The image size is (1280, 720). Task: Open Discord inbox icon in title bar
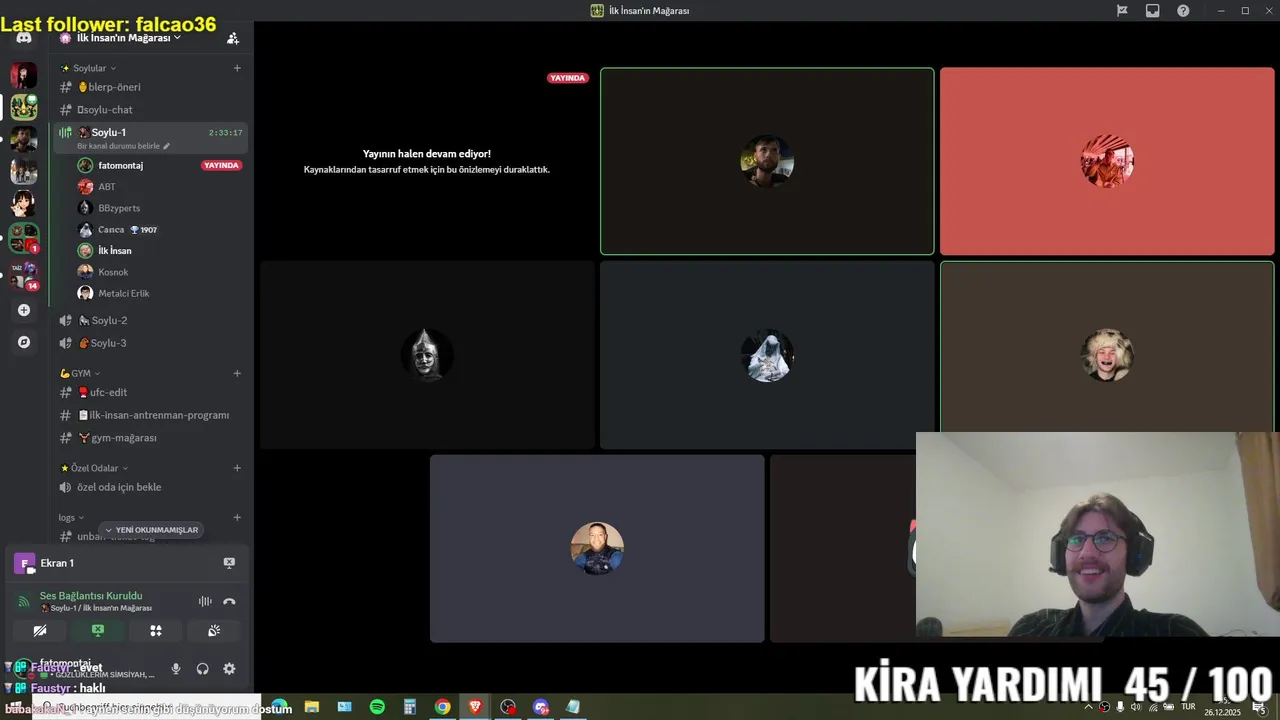pyautogui.click(x=1152, y=11)
